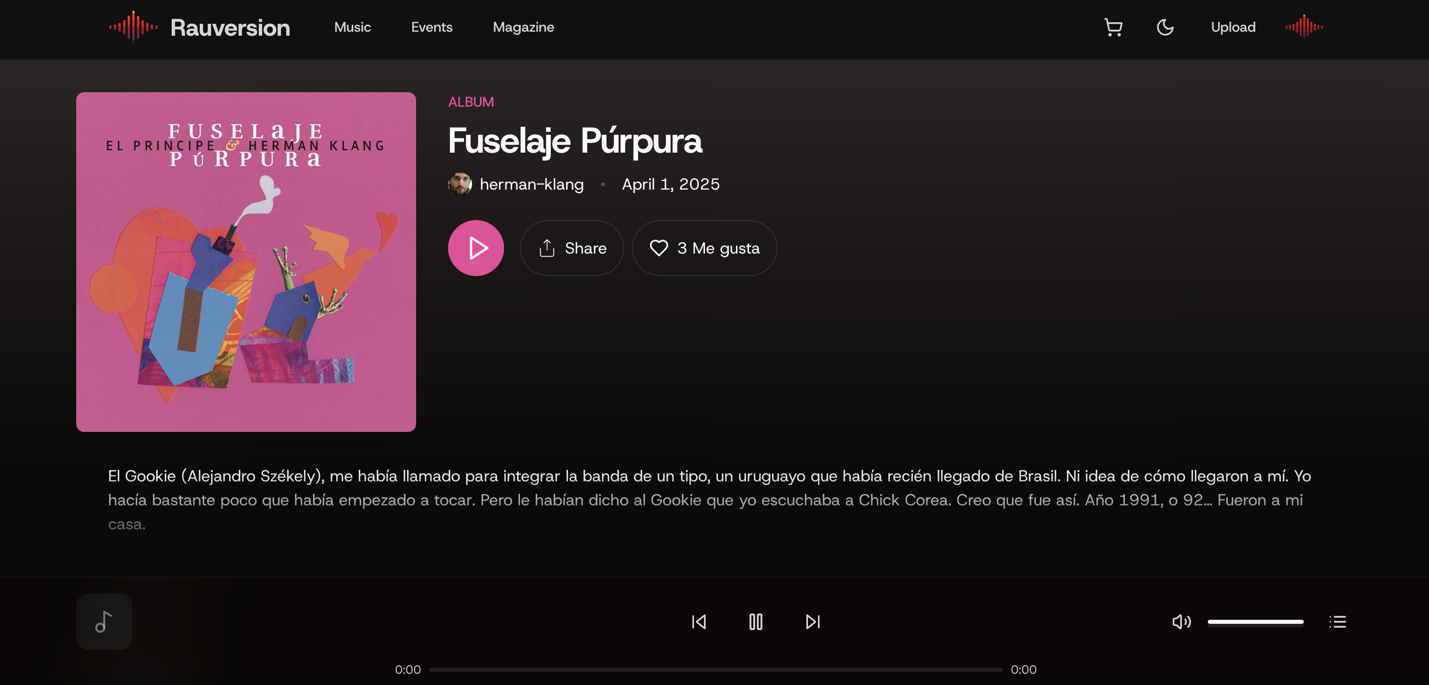This screenshot has width=1429, height=685.
Task: Click the Fuselaje Púrpura album cover
Action: 246,262
